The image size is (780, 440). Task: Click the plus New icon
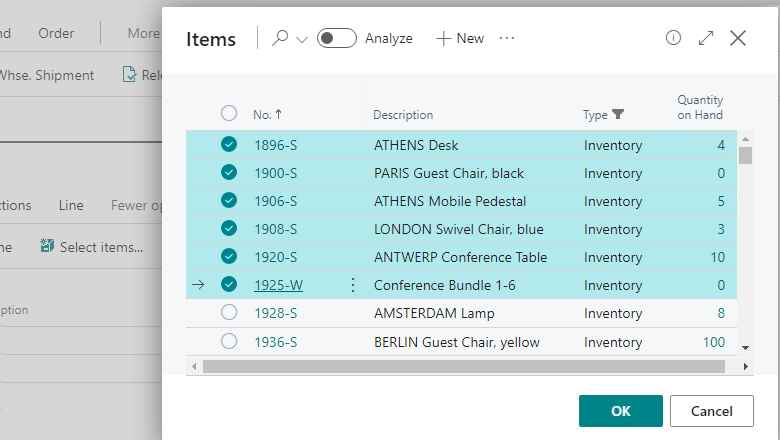click(x=443, y=38)
